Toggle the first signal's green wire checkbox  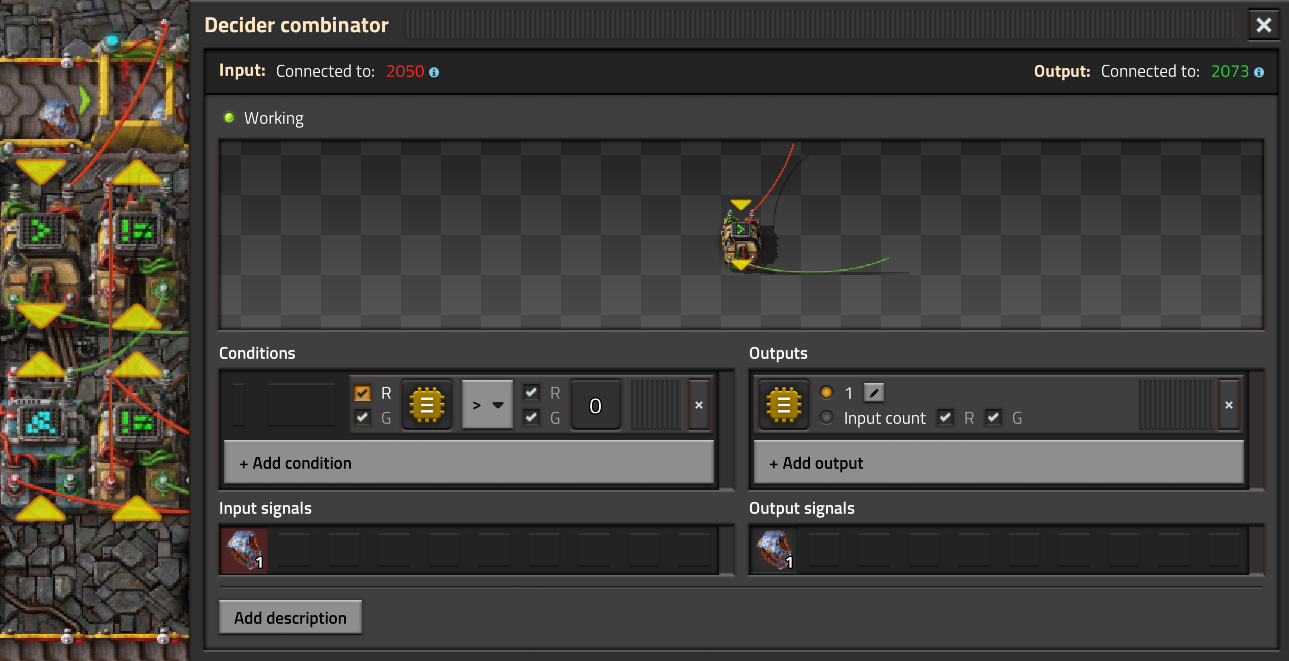pos(362,418)
